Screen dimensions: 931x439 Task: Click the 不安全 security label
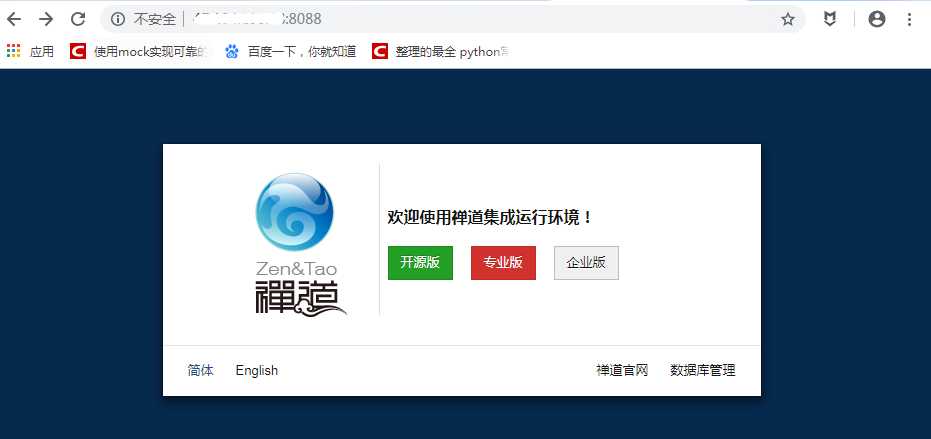(154, 20)
